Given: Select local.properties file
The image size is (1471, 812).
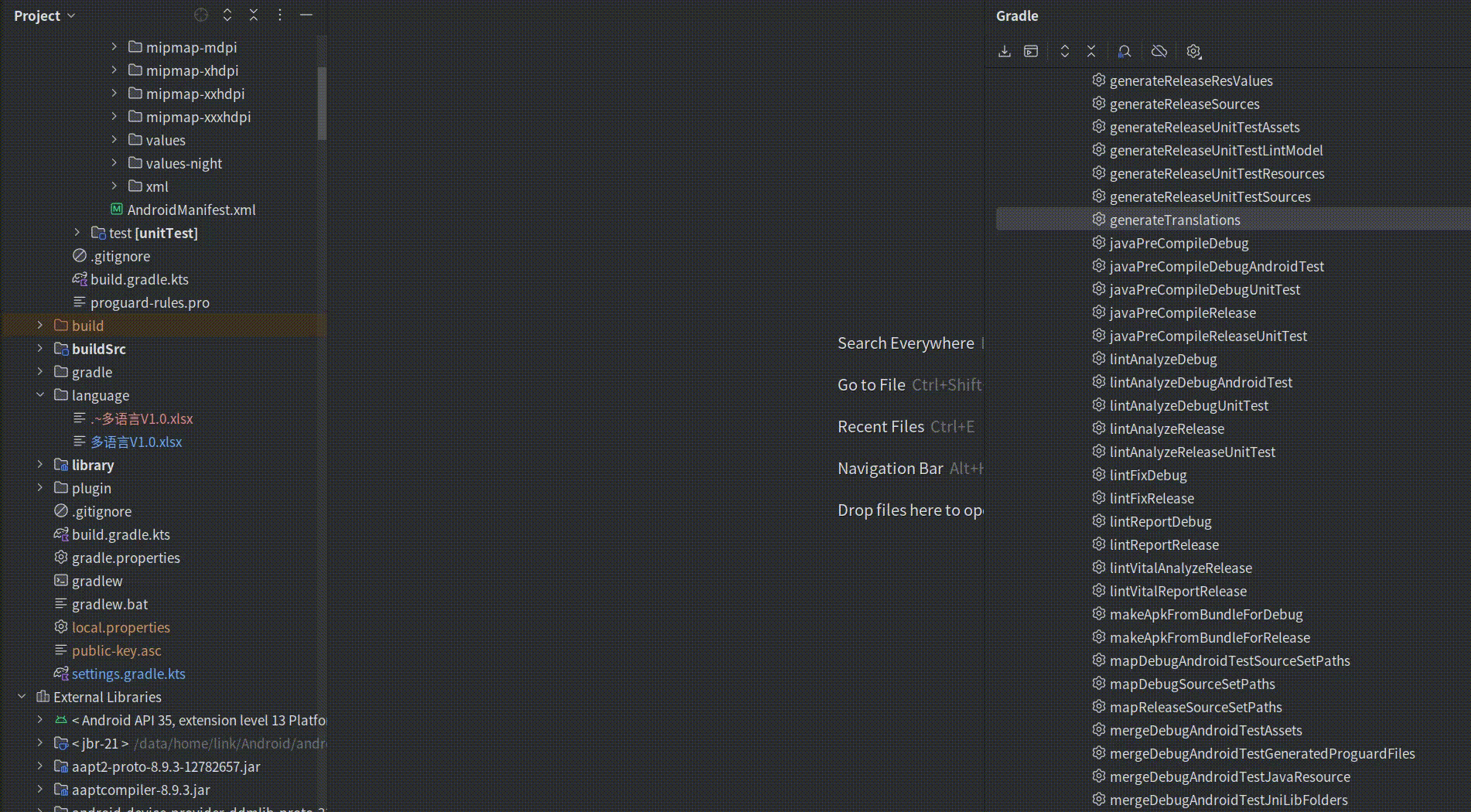Looking at the screenshot, I should 121,627.
